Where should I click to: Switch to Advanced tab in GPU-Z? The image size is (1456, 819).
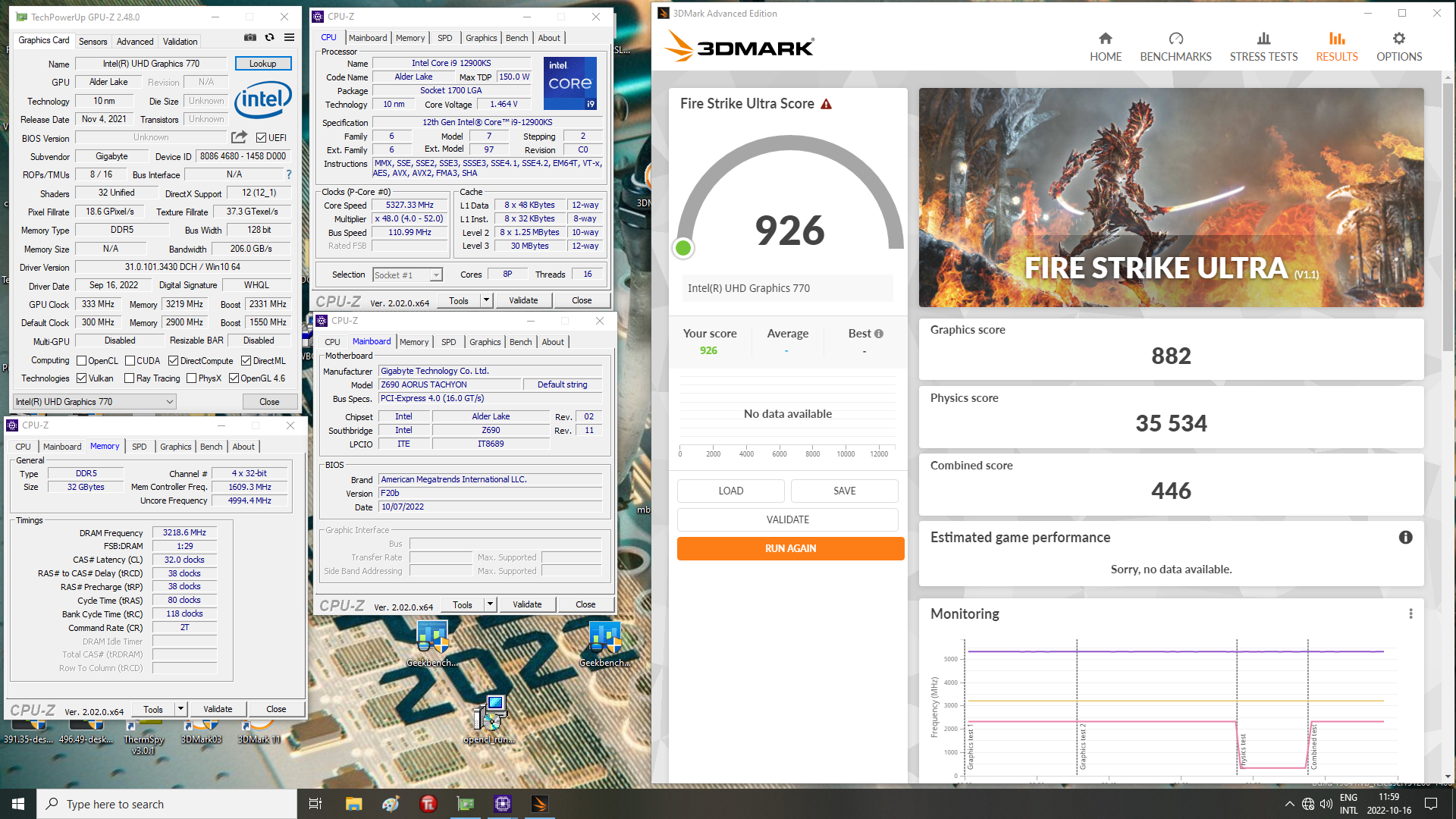pyautogui.click(x=135, y=42)
